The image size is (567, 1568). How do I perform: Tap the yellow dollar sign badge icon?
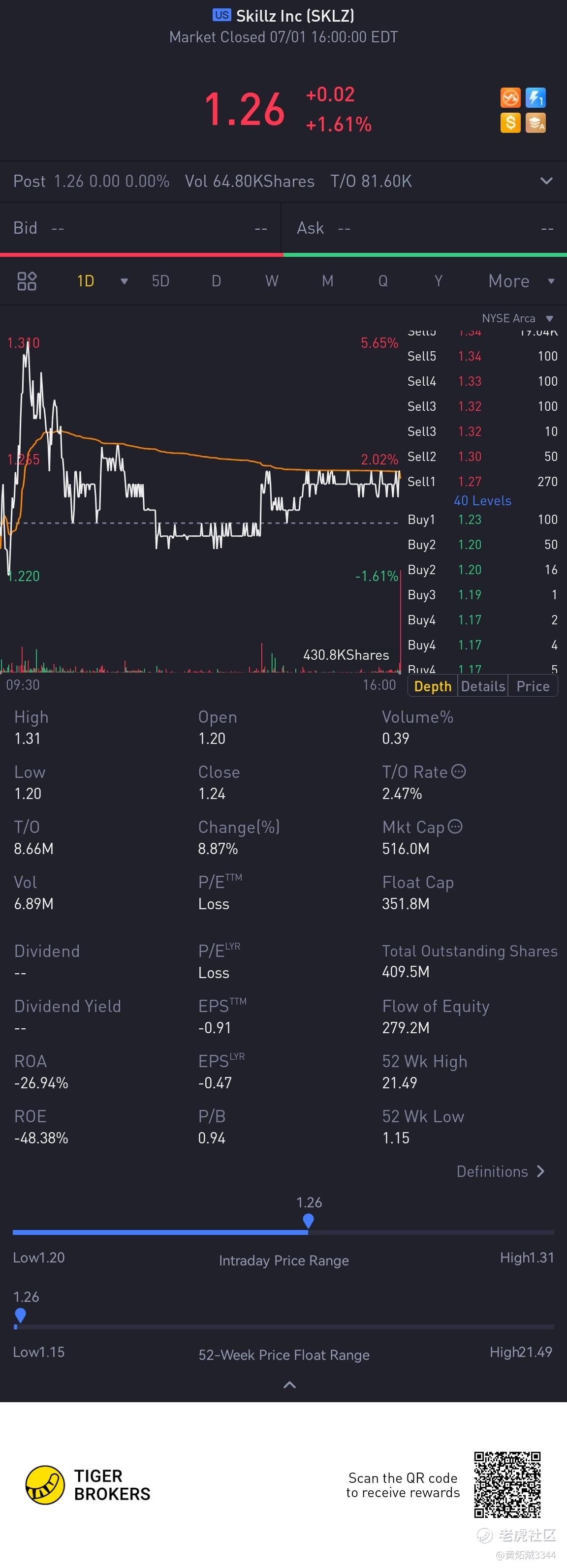pyautogui.click(x=510, y=123)
